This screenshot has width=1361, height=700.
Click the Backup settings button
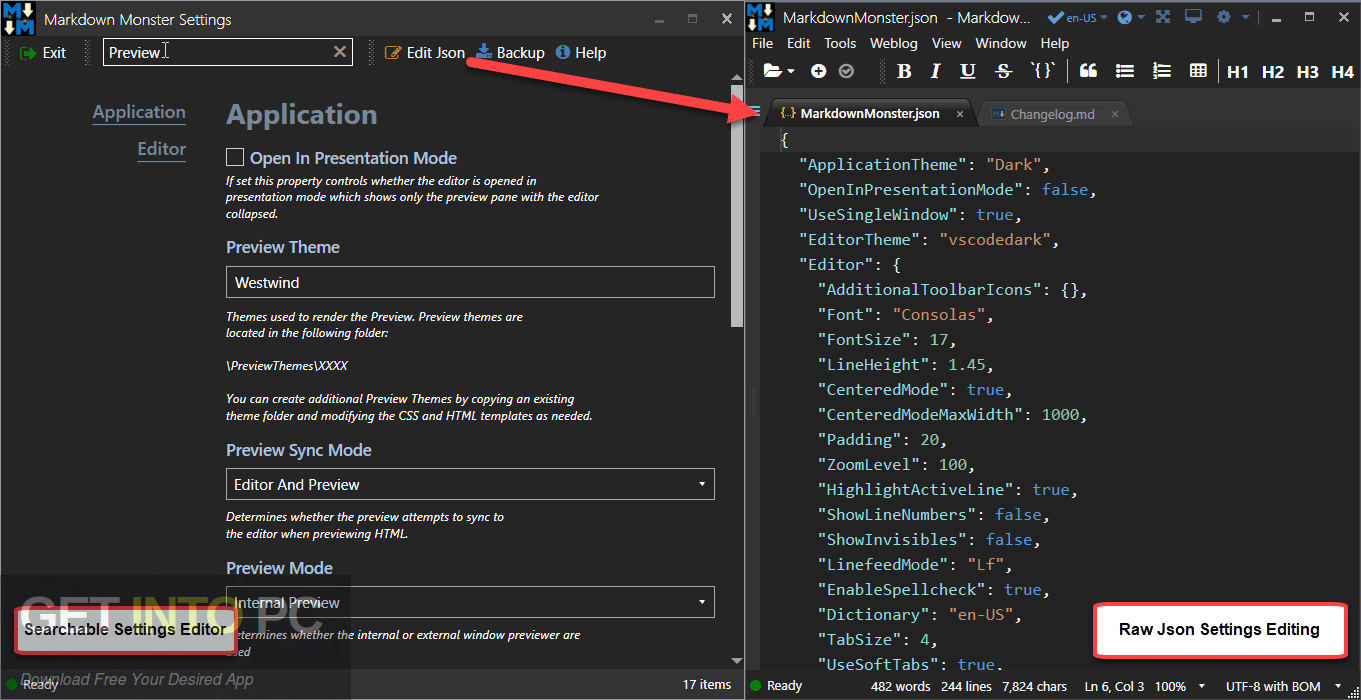click(510, 53)
